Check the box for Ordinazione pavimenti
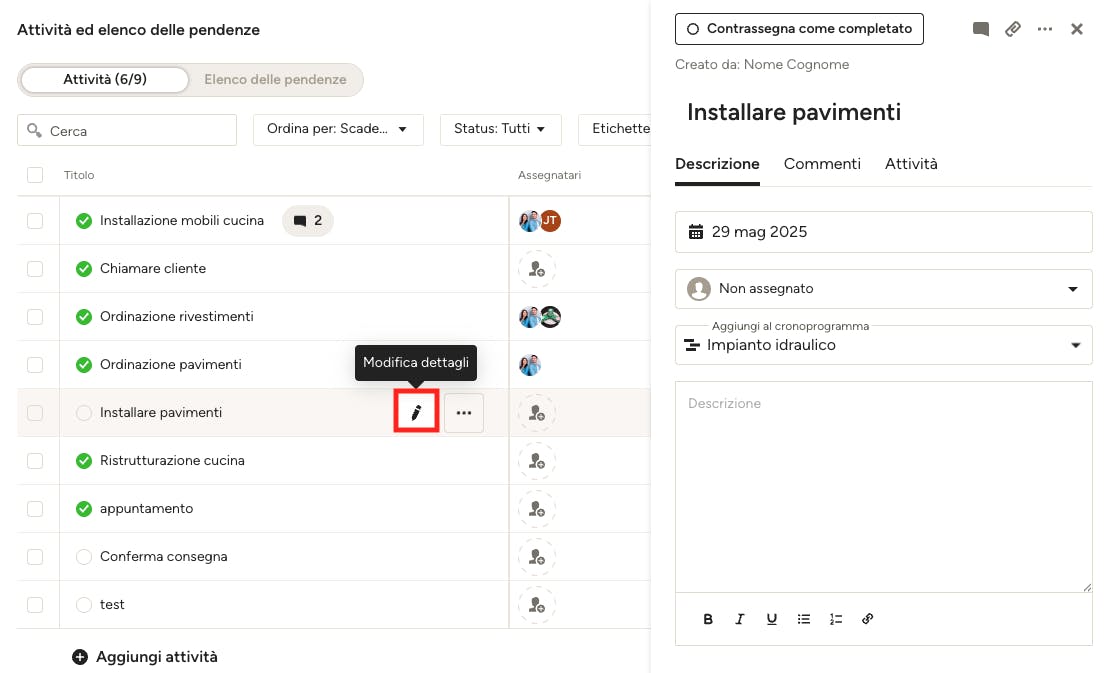The height and width of the screenshot is (673, 1113). (x=35, y=365)
